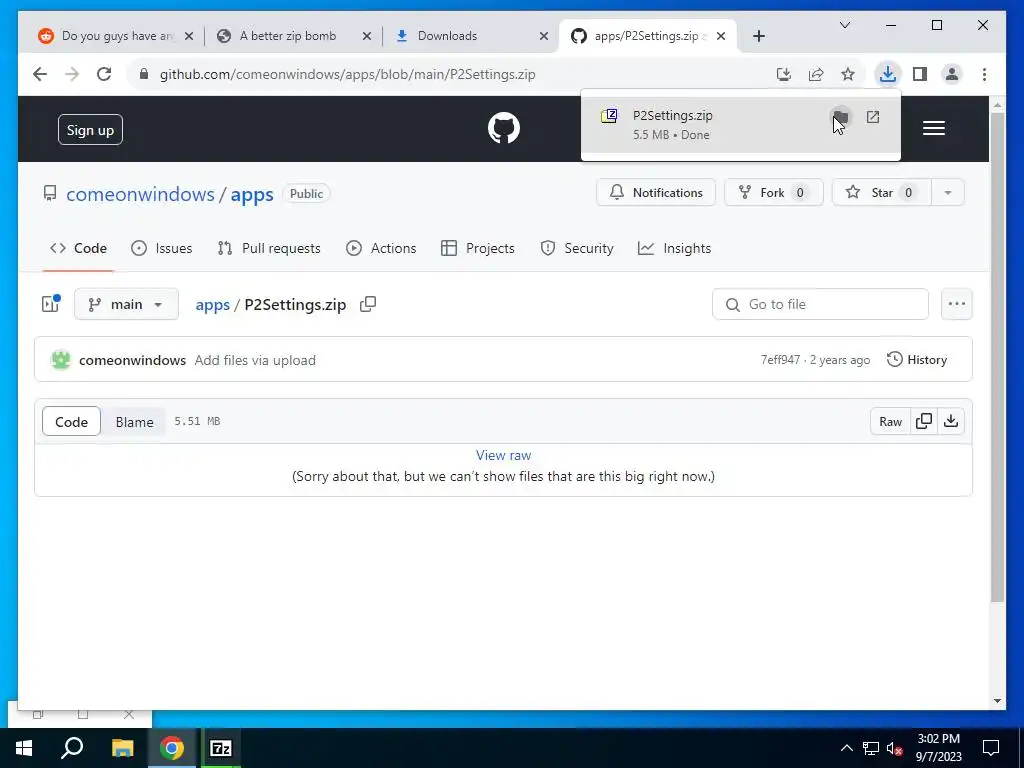
Task: Open Chrome's three-dot menu
Action: tap(984, 74)
